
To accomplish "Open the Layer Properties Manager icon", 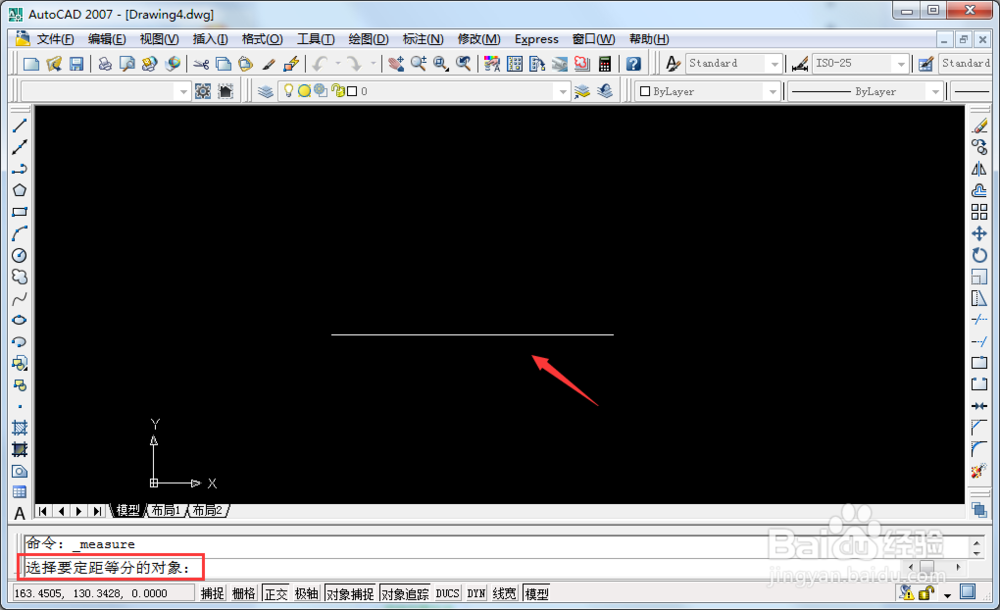I will (265, 91).
